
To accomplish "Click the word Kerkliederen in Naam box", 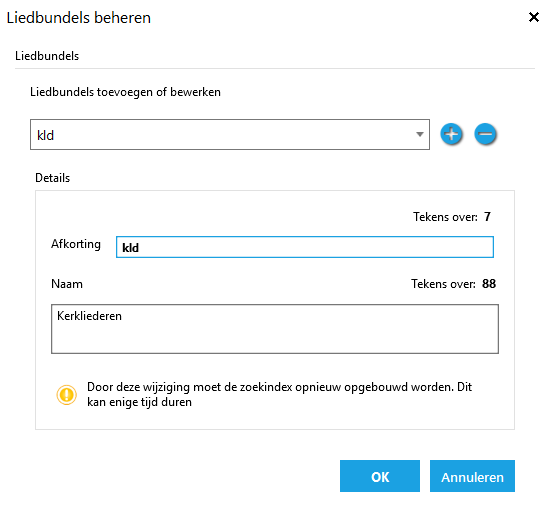I will click(x=89, y=316).
